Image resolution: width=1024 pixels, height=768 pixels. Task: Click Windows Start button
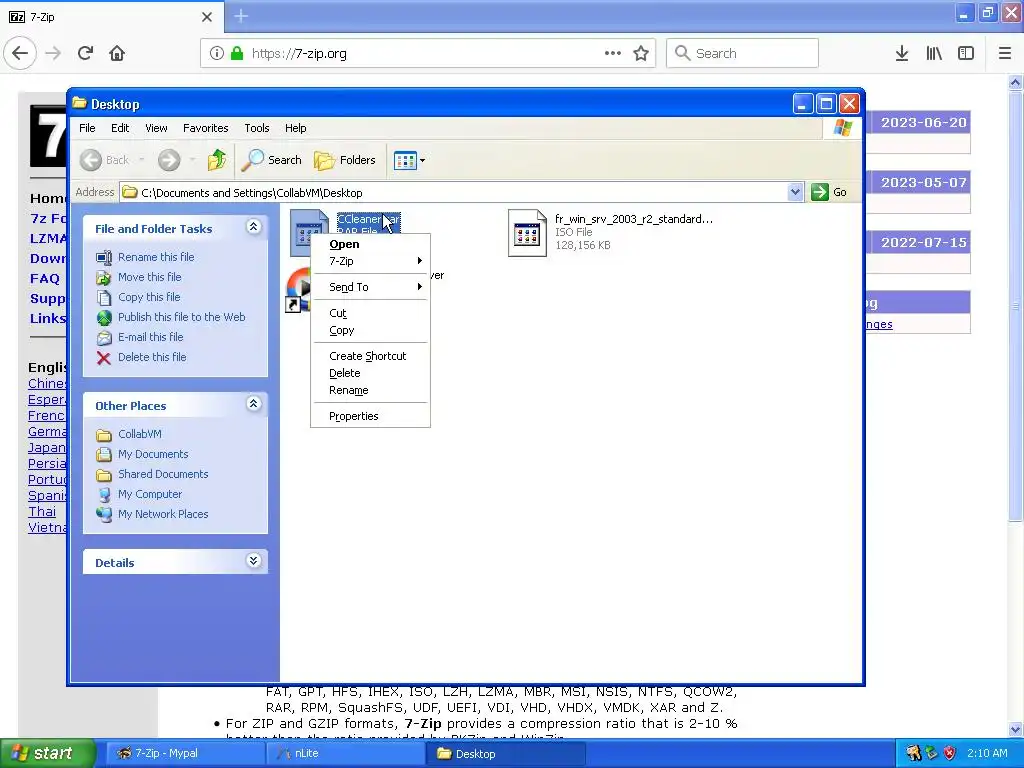pyautogui.click(x=46, y=753)
